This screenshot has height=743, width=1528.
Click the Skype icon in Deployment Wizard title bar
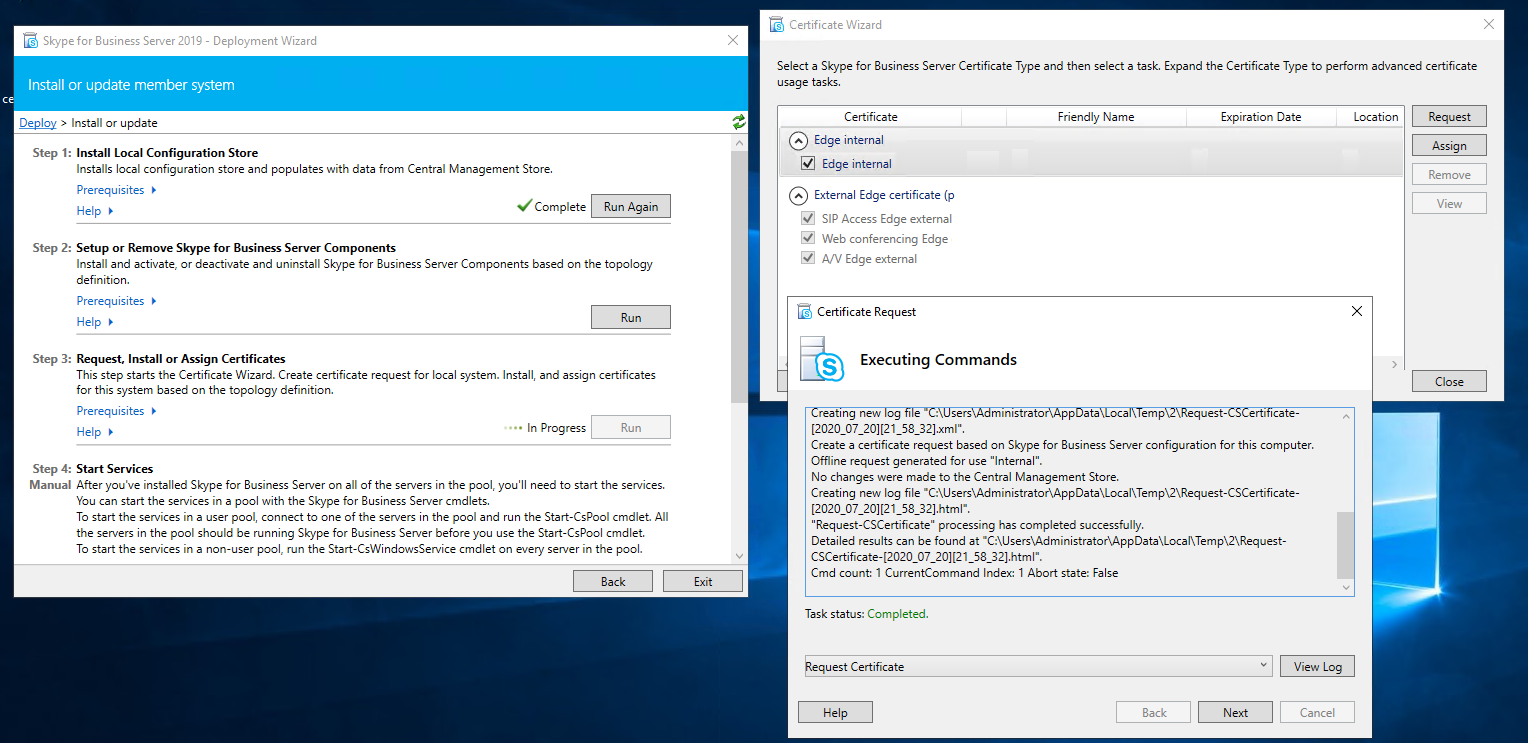click(x=29, y=41)
